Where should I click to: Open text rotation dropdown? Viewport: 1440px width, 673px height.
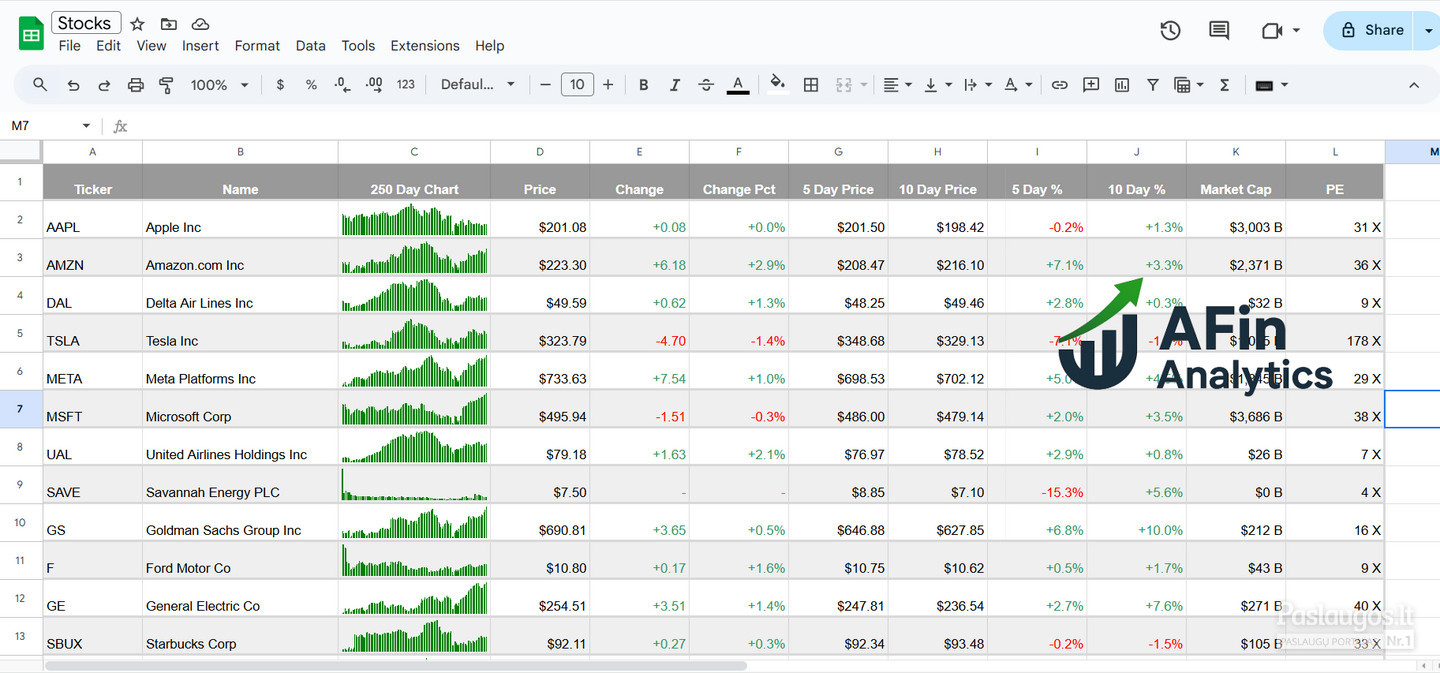pos(1017,85)
